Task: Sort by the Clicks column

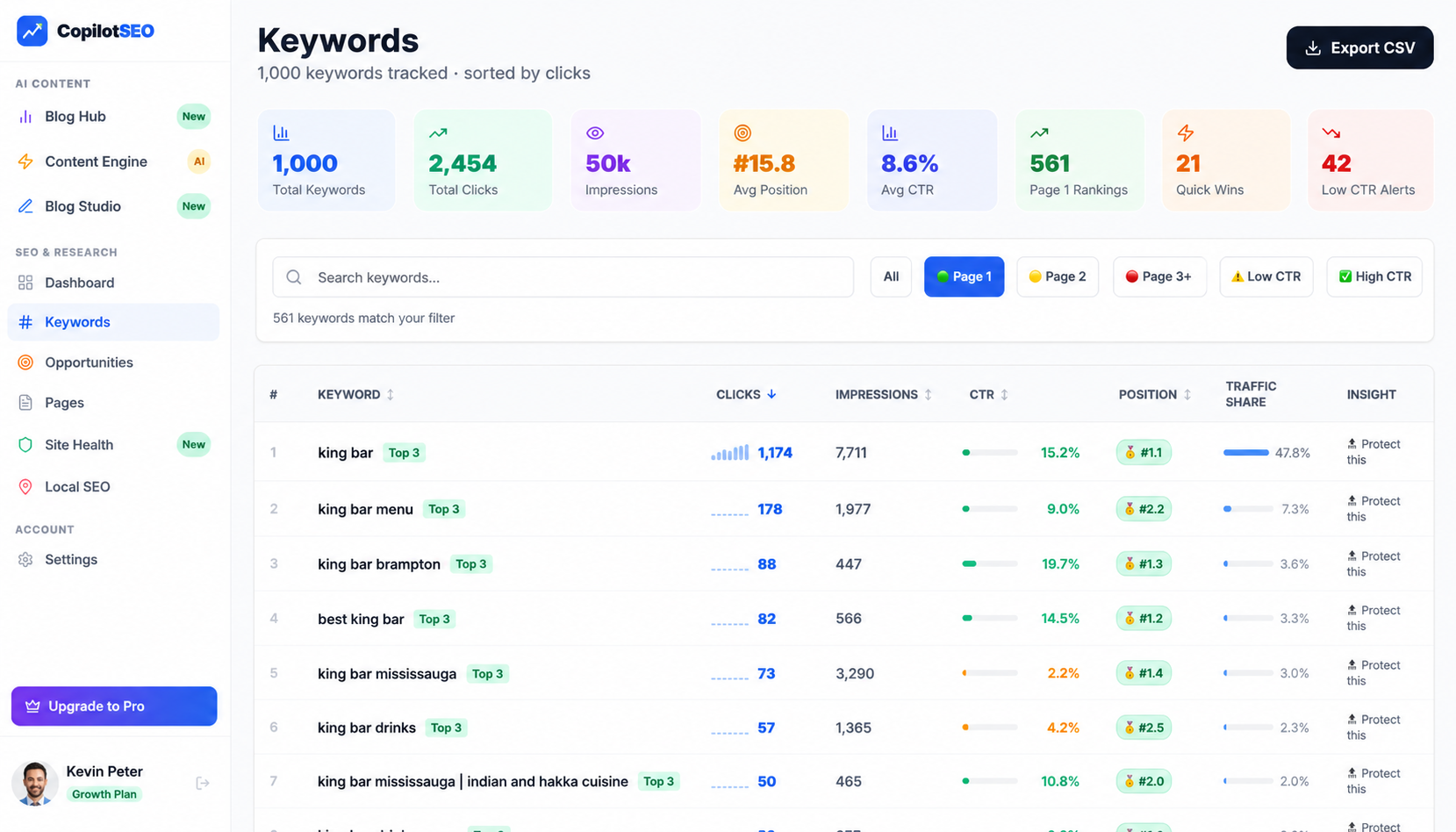Action: (x=746, y=395)
